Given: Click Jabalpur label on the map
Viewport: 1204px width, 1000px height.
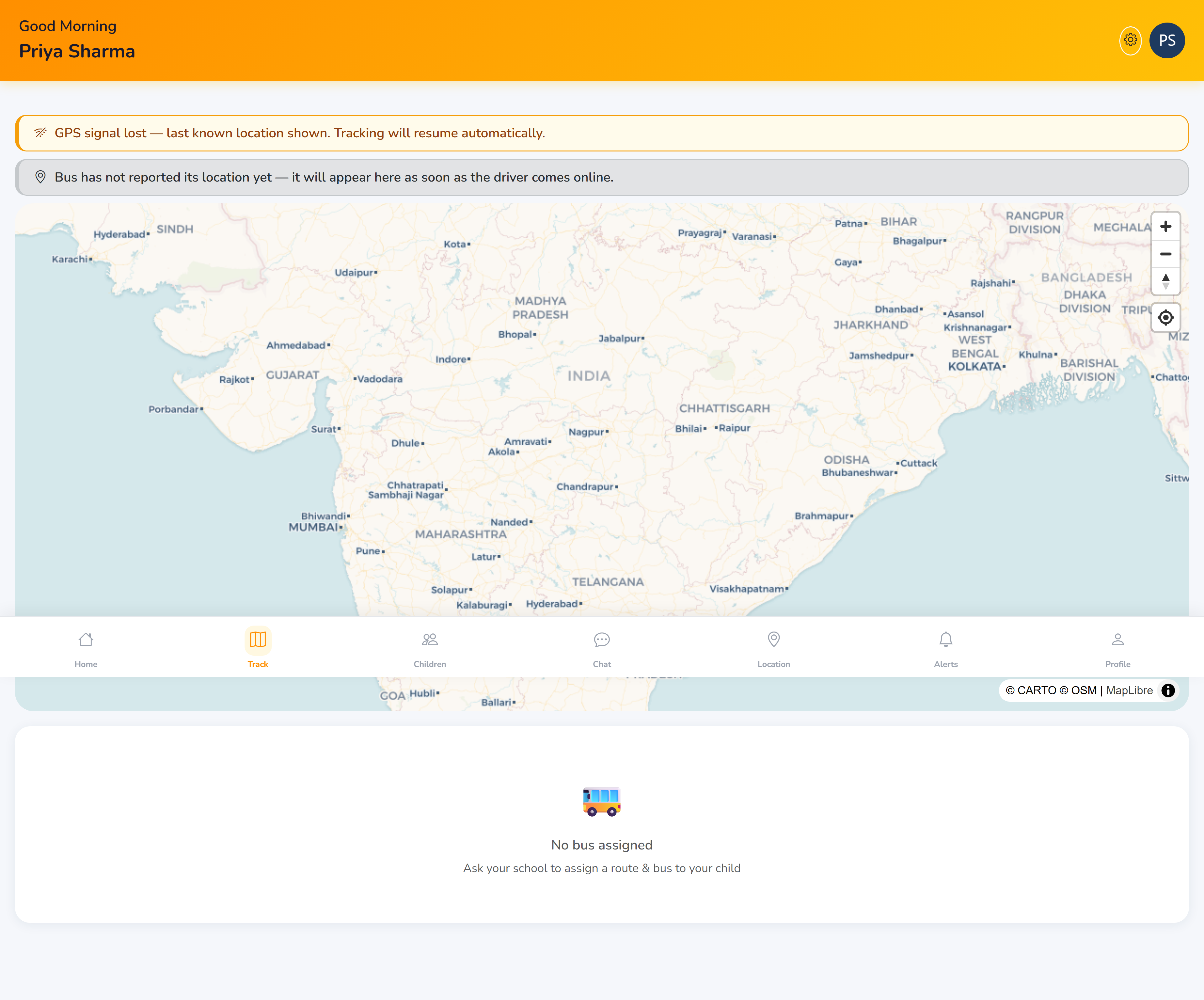Looking at the screenshot, I should [619, 338].
